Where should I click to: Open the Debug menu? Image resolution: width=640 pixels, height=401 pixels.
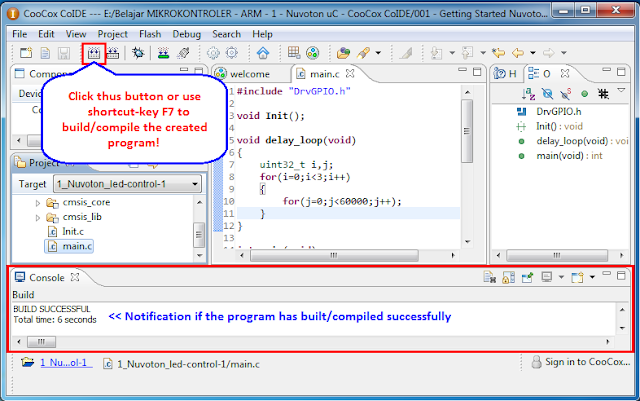tap(187, 34)
